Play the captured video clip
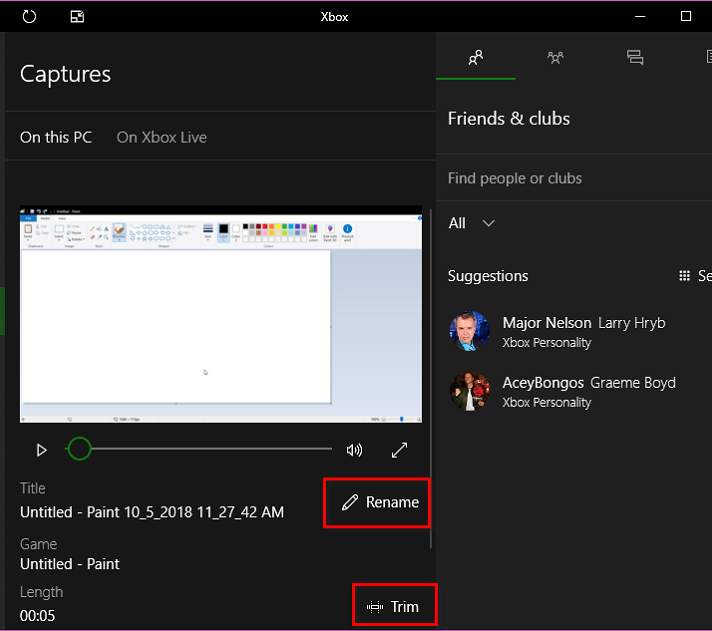This screenshot has width=712, height=631. coord(41,450)
